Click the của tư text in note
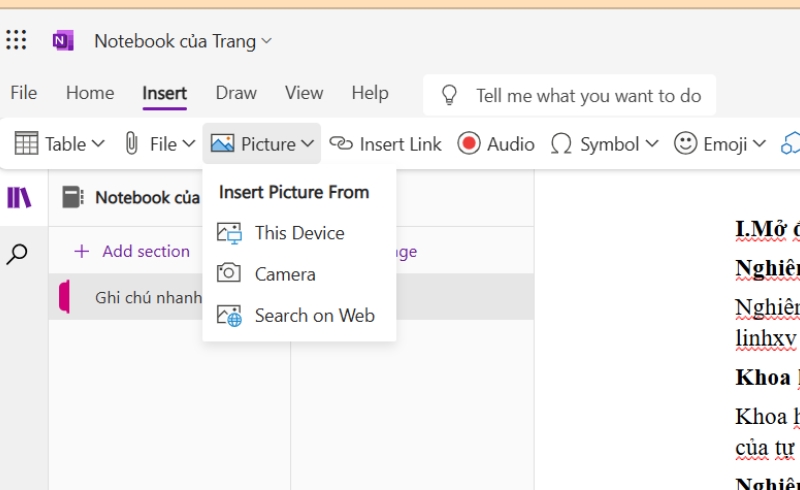Image resolution: width=800 pixels, height=490 pixels. click(765, 448)
